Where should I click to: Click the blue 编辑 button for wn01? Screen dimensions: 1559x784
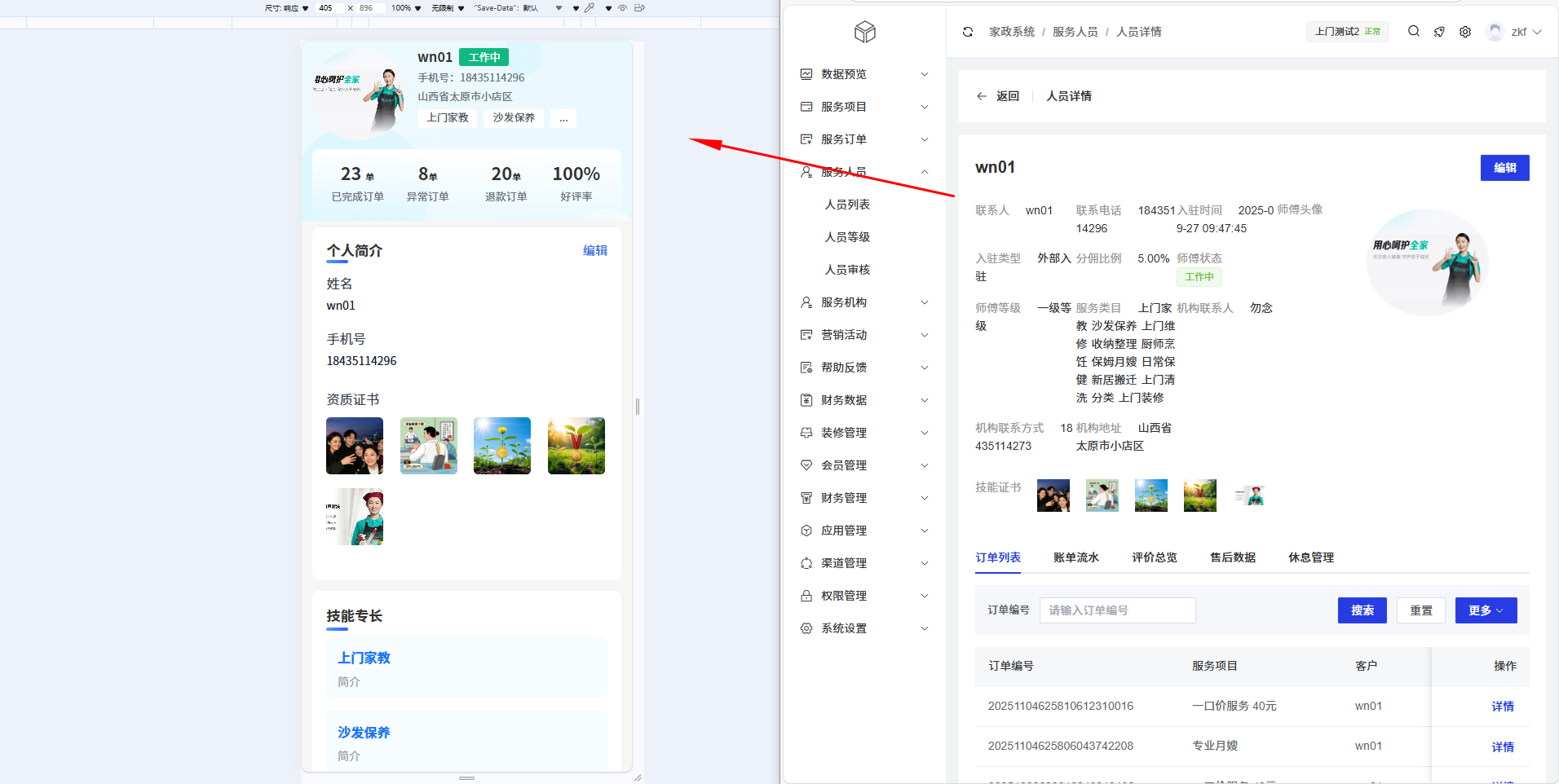tap(1504, 168)
